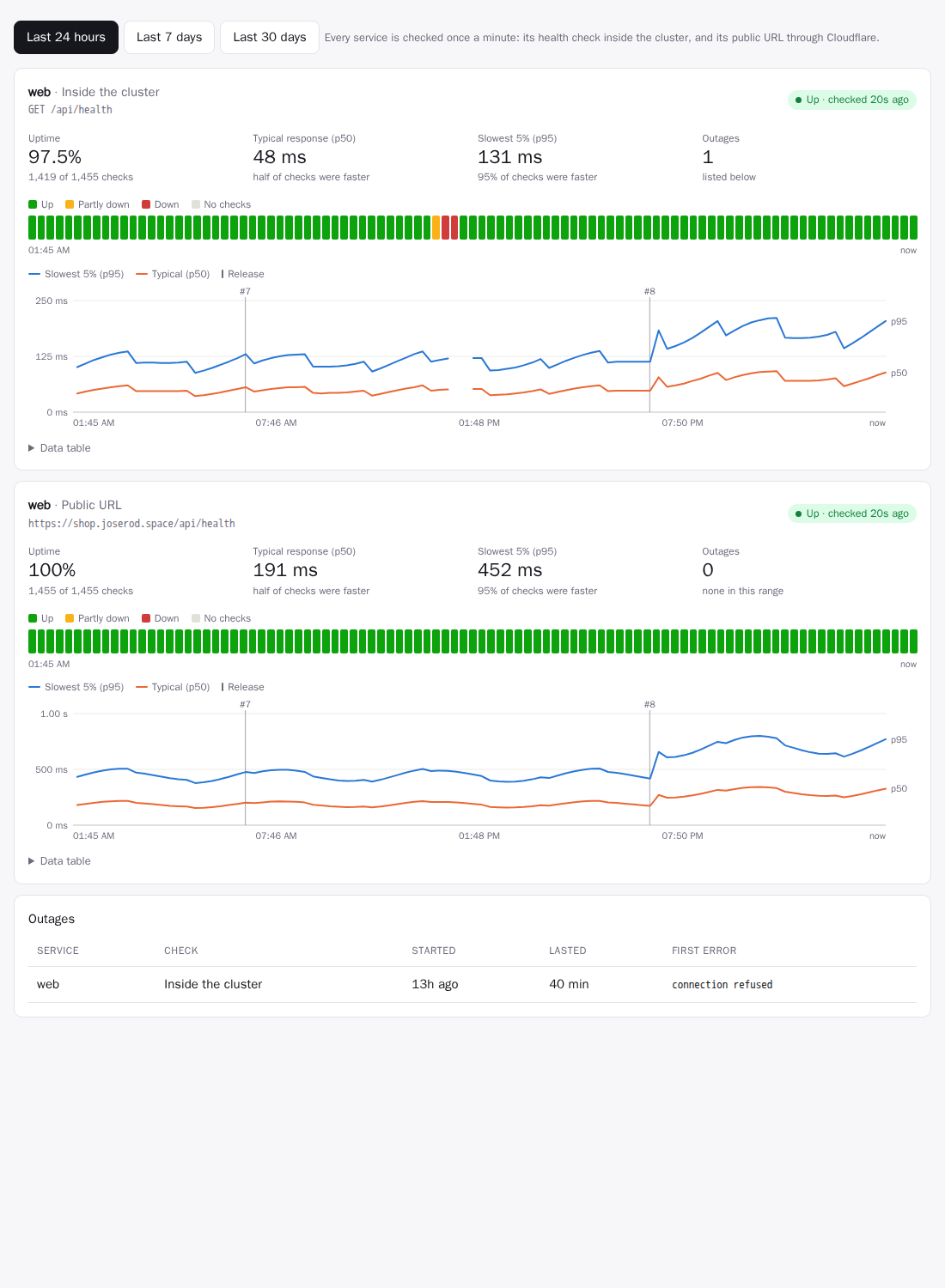The image size is (945, 1288).
Task: Switch to the Last 30 days range
Action: pos(270,37)
